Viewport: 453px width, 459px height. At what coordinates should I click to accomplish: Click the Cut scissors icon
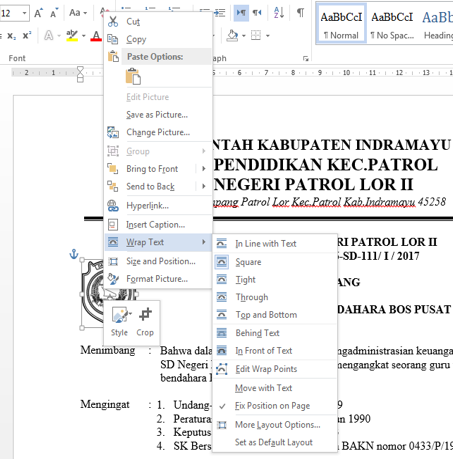pyautogui.click(x=113, y=21)
